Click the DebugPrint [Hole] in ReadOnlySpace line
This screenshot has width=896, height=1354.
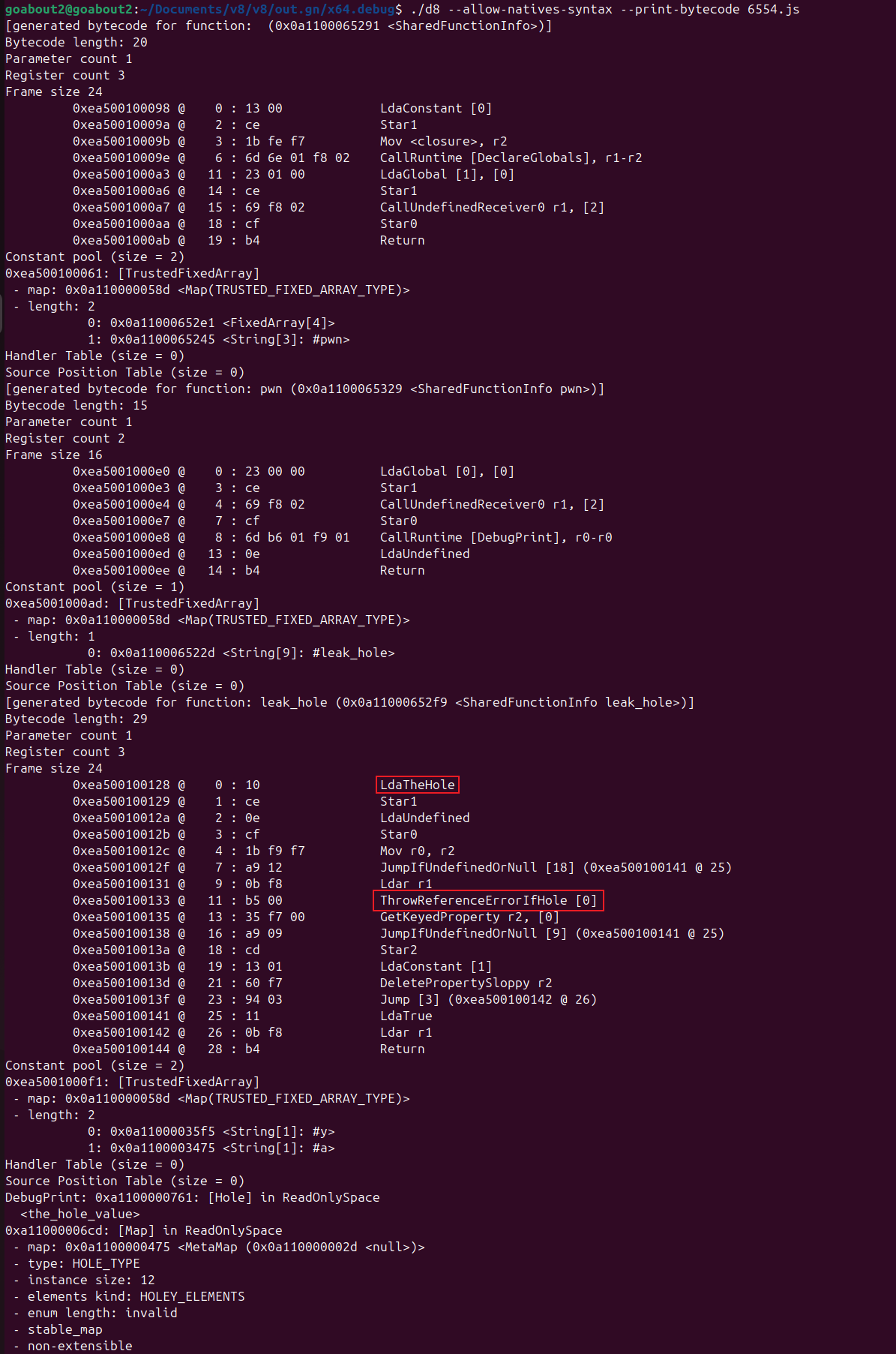tap(192, 1197)
